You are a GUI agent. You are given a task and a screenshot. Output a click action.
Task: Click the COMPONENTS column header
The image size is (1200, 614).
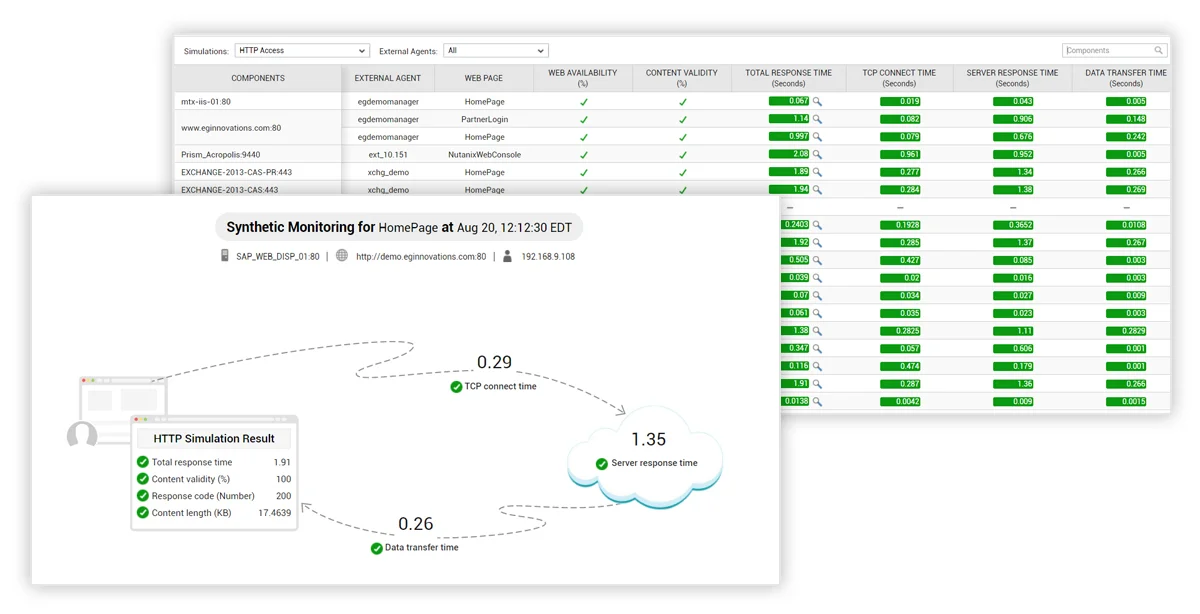258,78
